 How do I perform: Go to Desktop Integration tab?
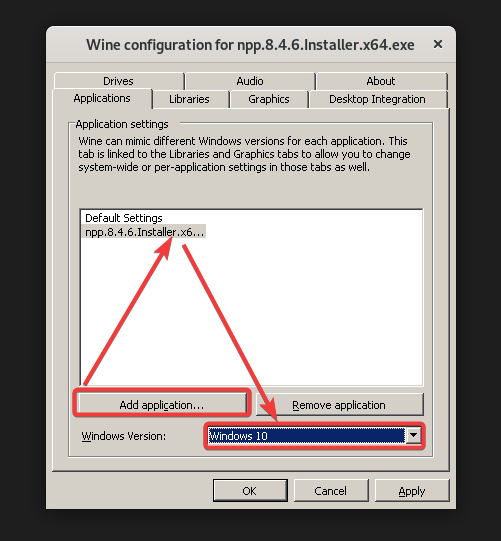pos(377,99)
